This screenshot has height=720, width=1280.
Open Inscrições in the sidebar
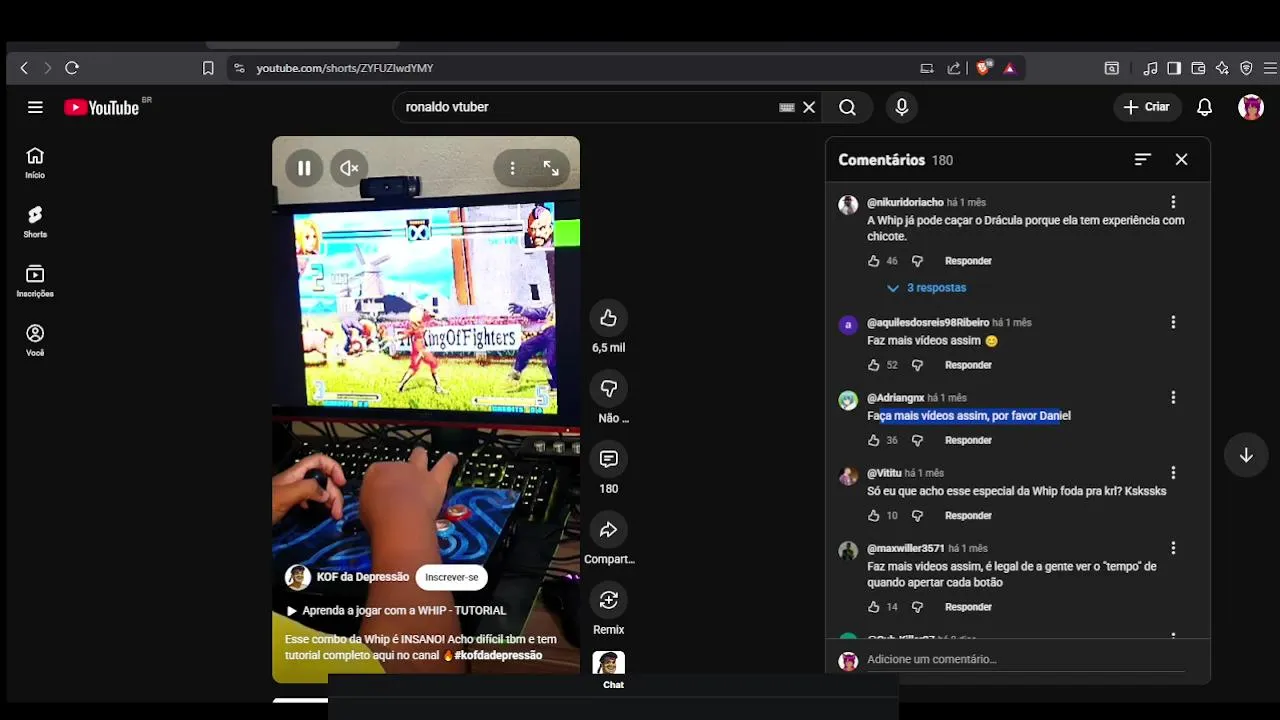pyautogui.click(x=35, y=281)
